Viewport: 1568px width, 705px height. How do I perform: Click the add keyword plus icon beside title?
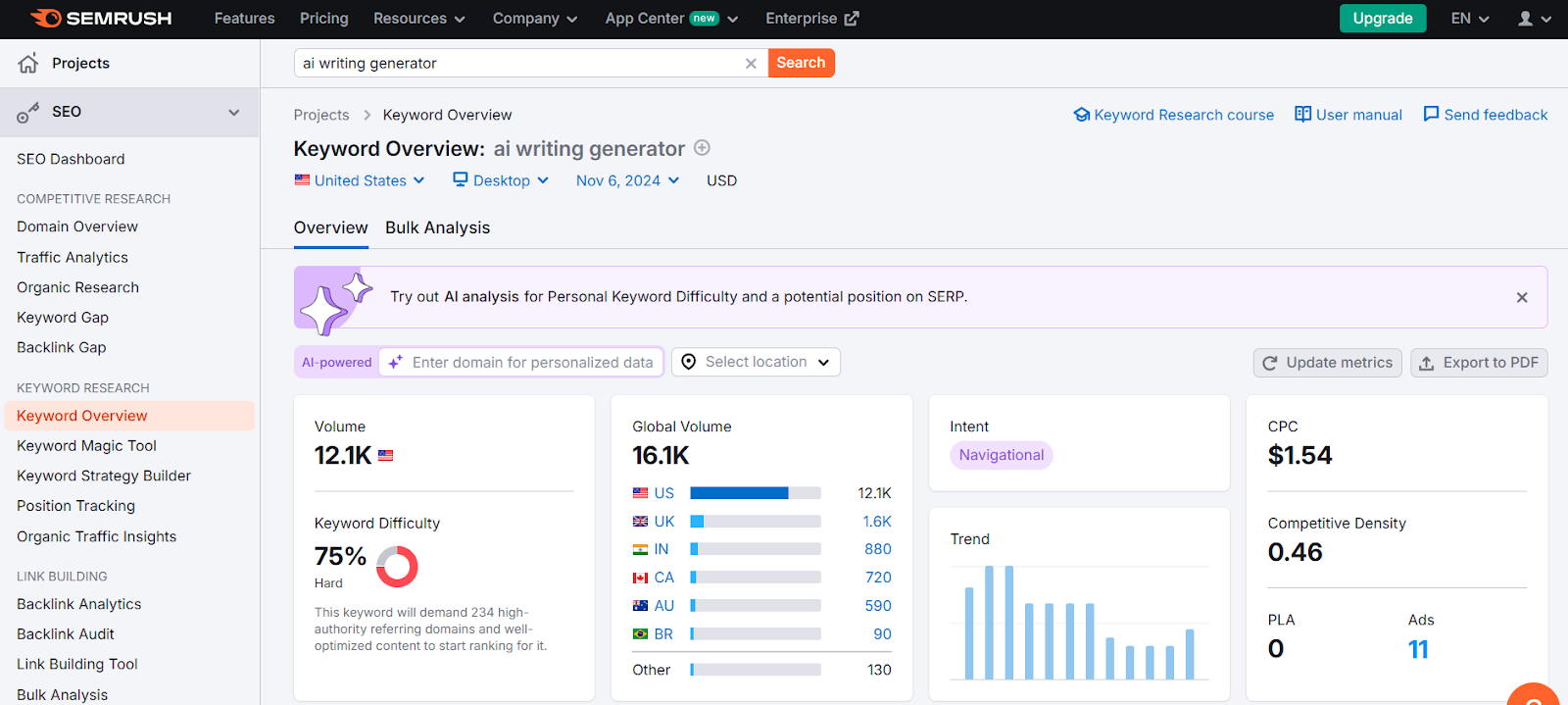coord(702,148)
